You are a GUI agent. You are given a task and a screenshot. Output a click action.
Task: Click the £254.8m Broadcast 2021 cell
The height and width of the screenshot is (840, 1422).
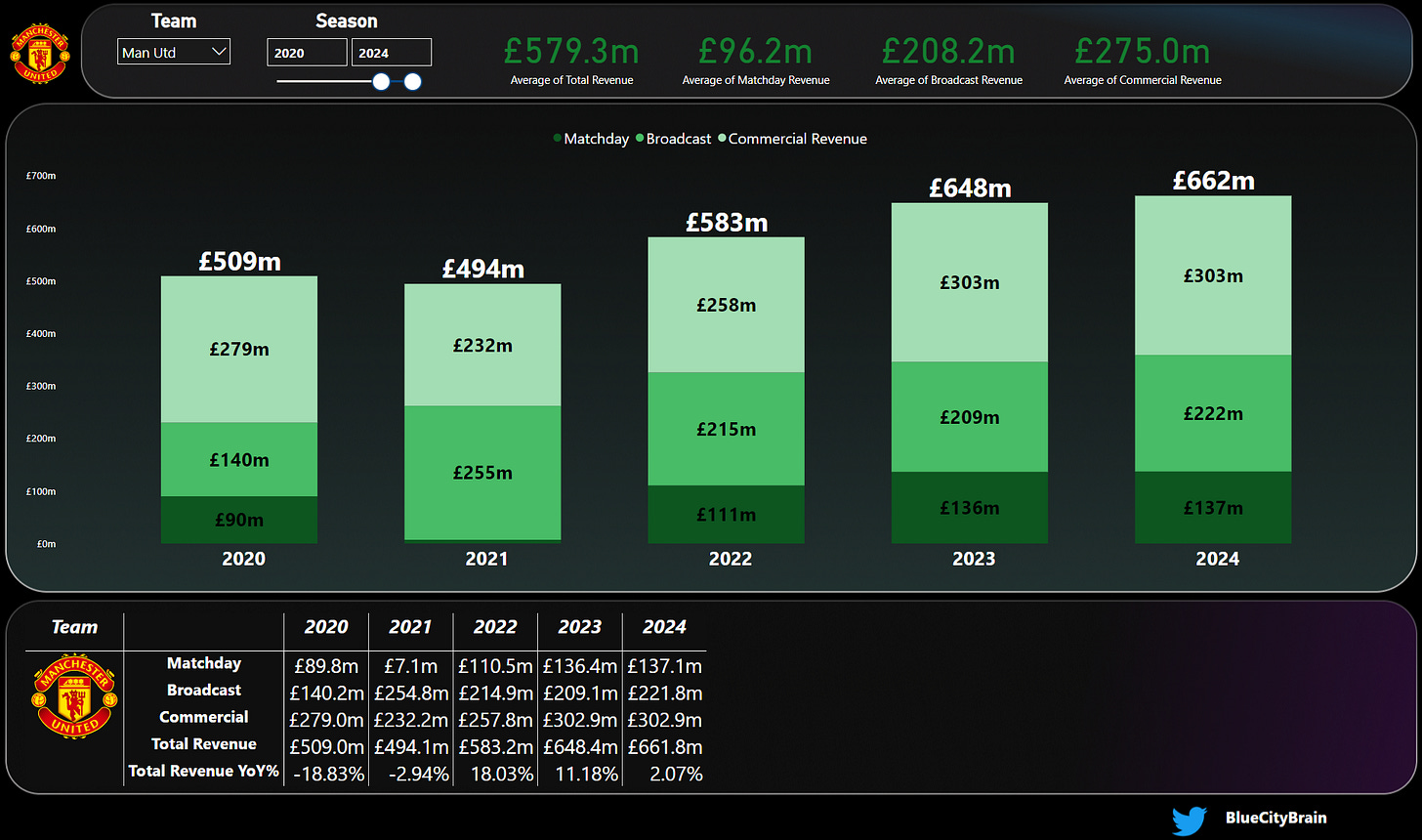[411, 693]
